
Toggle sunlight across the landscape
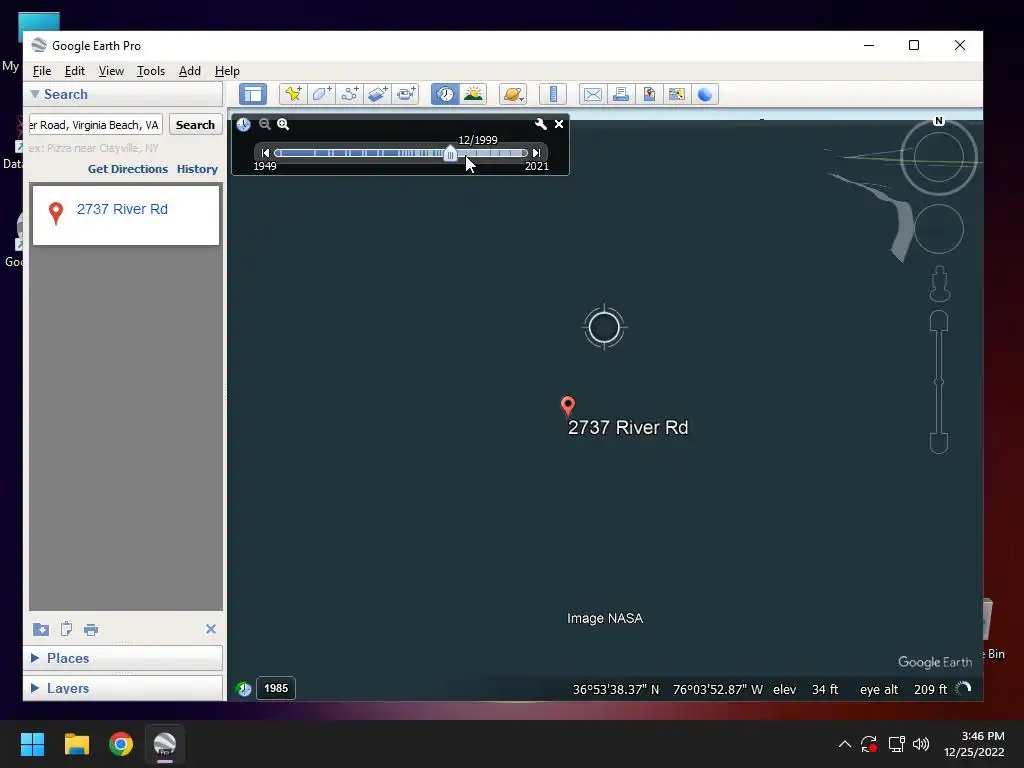(473, 94)
